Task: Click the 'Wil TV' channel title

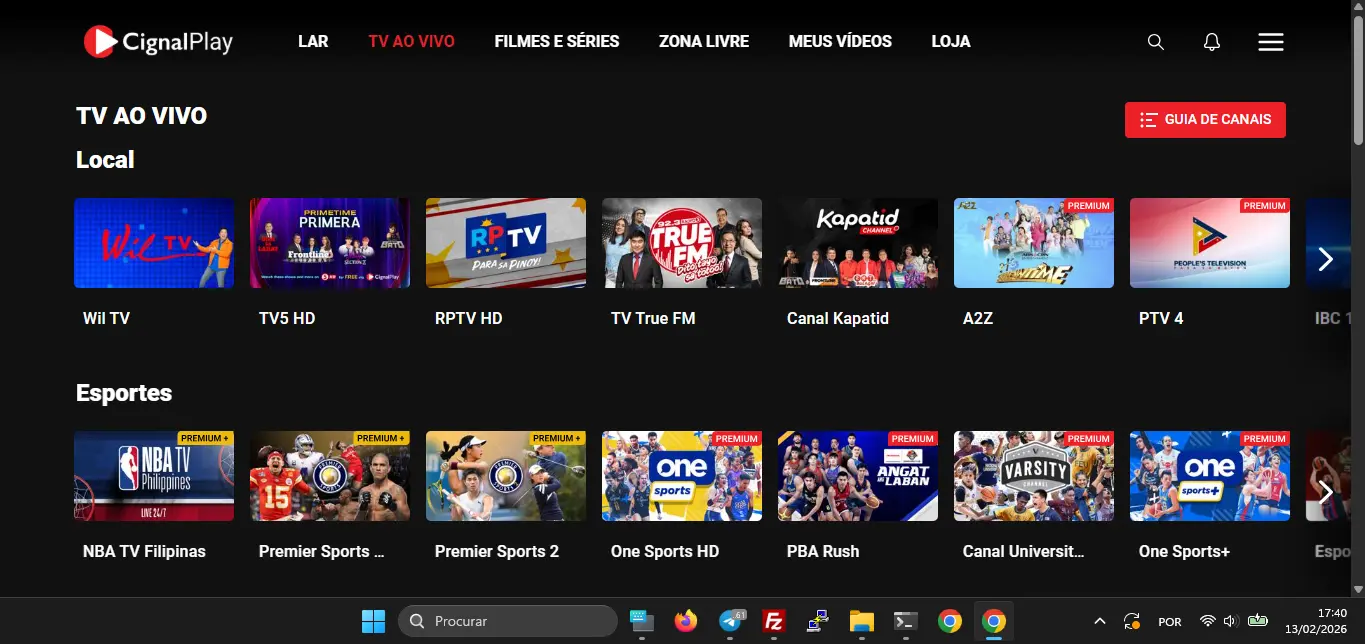Action: [x=106, y=318]
